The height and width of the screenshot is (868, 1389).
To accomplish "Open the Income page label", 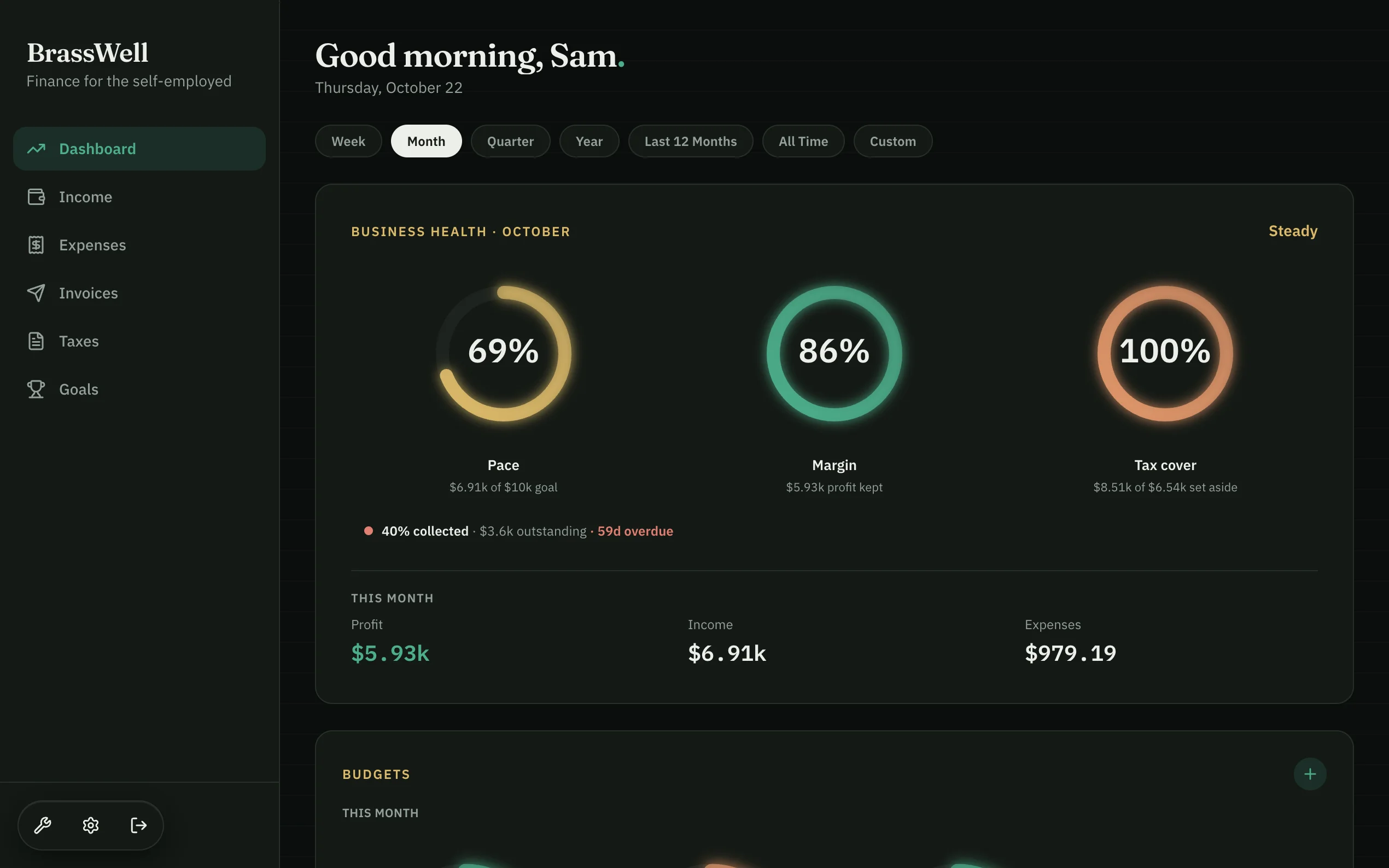I will [85, 197].
